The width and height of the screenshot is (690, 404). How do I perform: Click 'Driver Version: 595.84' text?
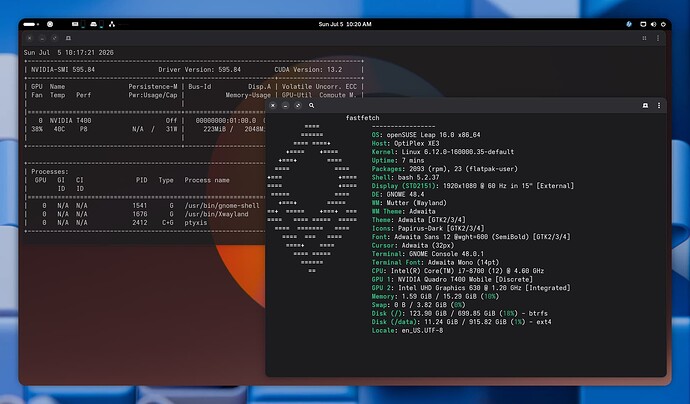point(199,70)
